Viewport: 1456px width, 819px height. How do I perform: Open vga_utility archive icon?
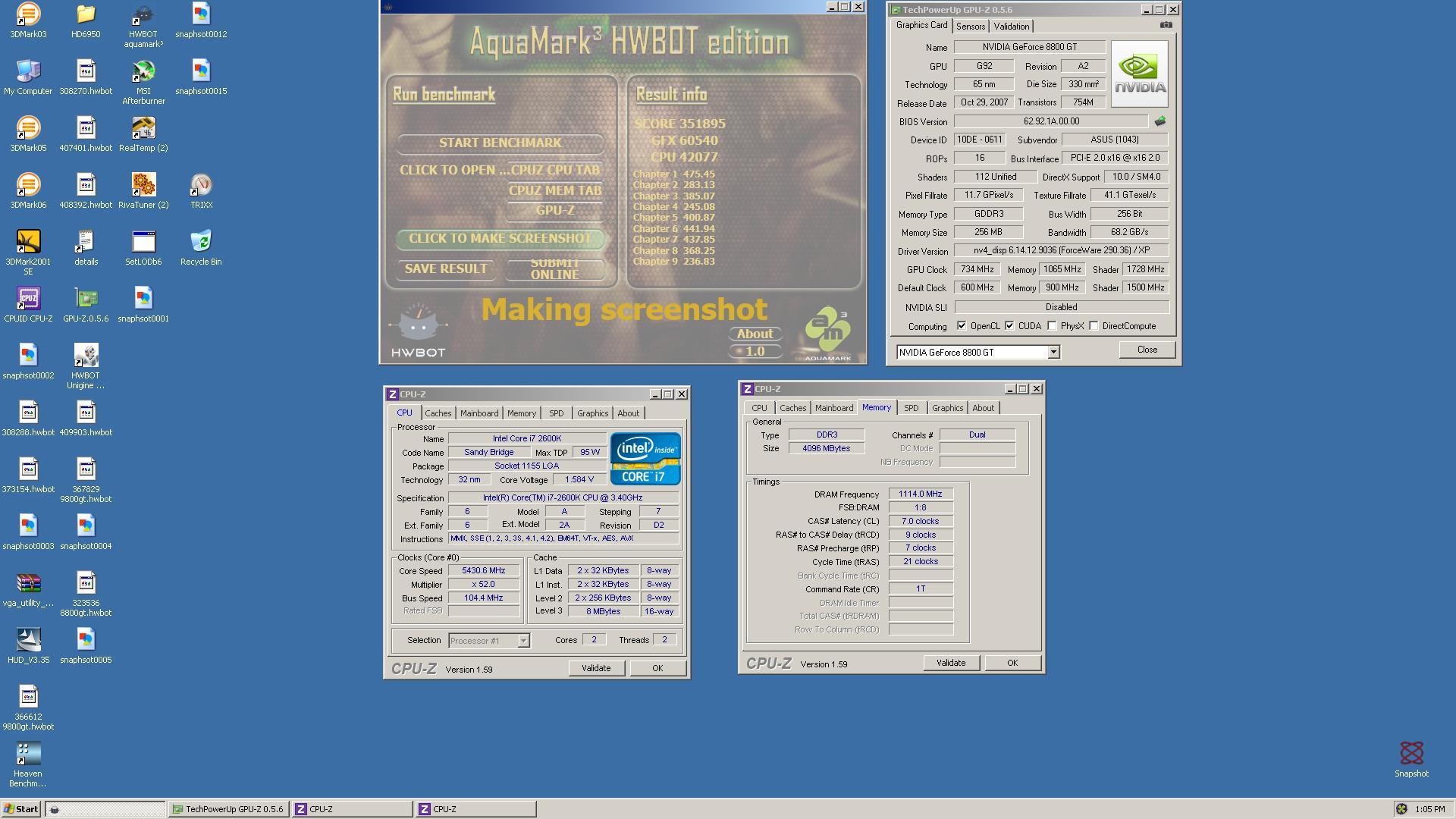point(28,589)
